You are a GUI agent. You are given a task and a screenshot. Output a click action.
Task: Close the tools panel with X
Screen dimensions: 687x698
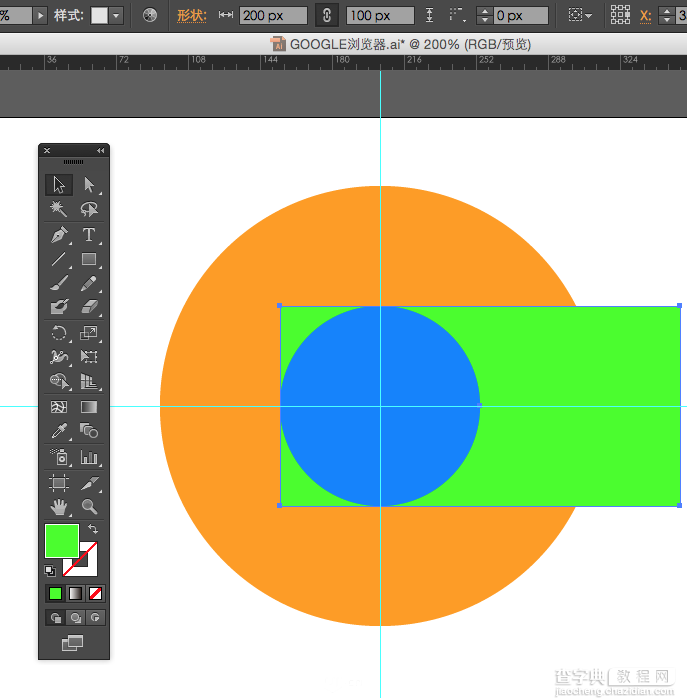[x=47, y=150]
